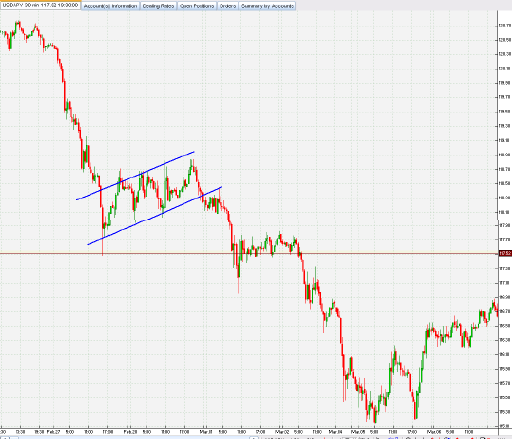Image resolution: width=512 pixels, height=439 pixels.
Task: Click the Feb 27 date label on time axis
Action: click(x=53, y=432)
